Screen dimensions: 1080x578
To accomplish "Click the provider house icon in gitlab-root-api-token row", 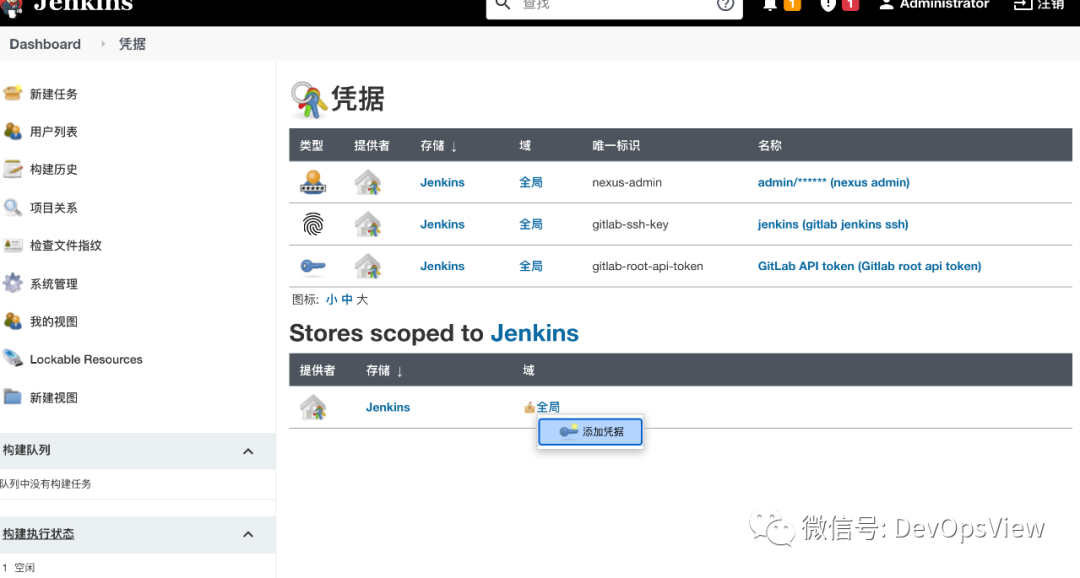I will pos(368,266).
